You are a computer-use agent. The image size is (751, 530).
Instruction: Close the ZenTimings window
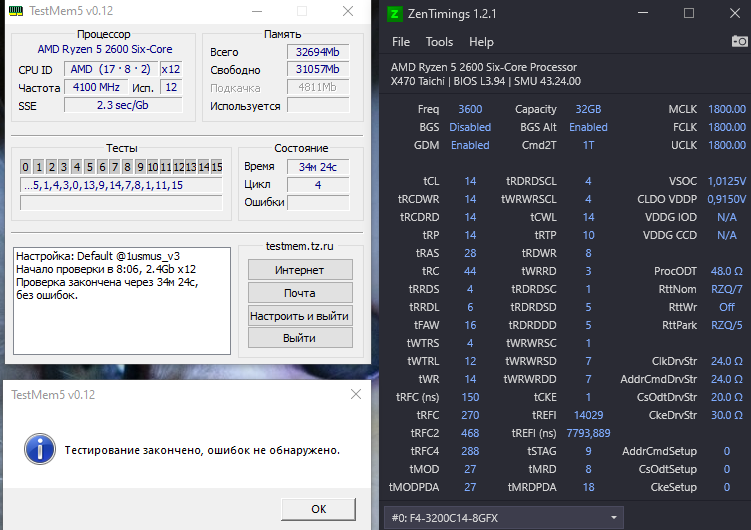735,13
